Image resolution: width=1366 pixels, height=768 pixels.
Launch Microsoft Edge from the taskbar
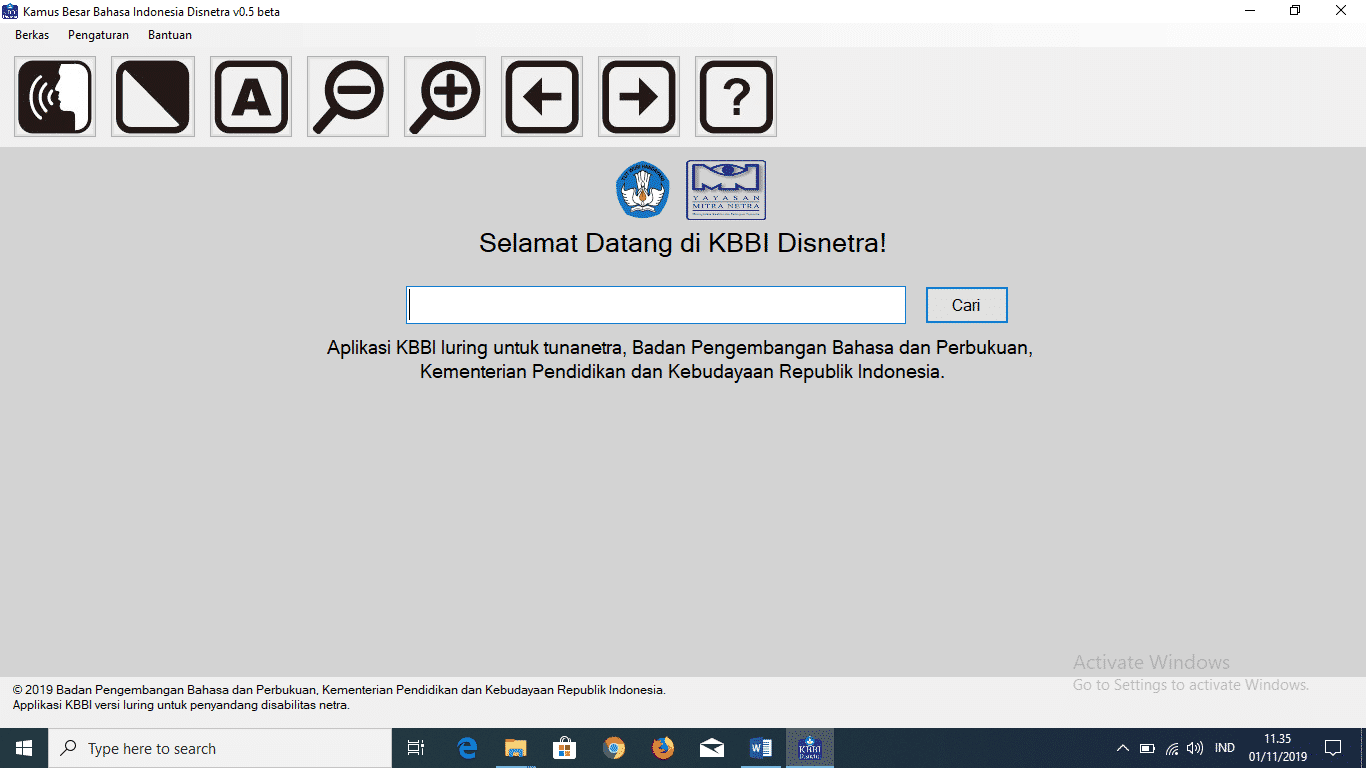point(467,748)
